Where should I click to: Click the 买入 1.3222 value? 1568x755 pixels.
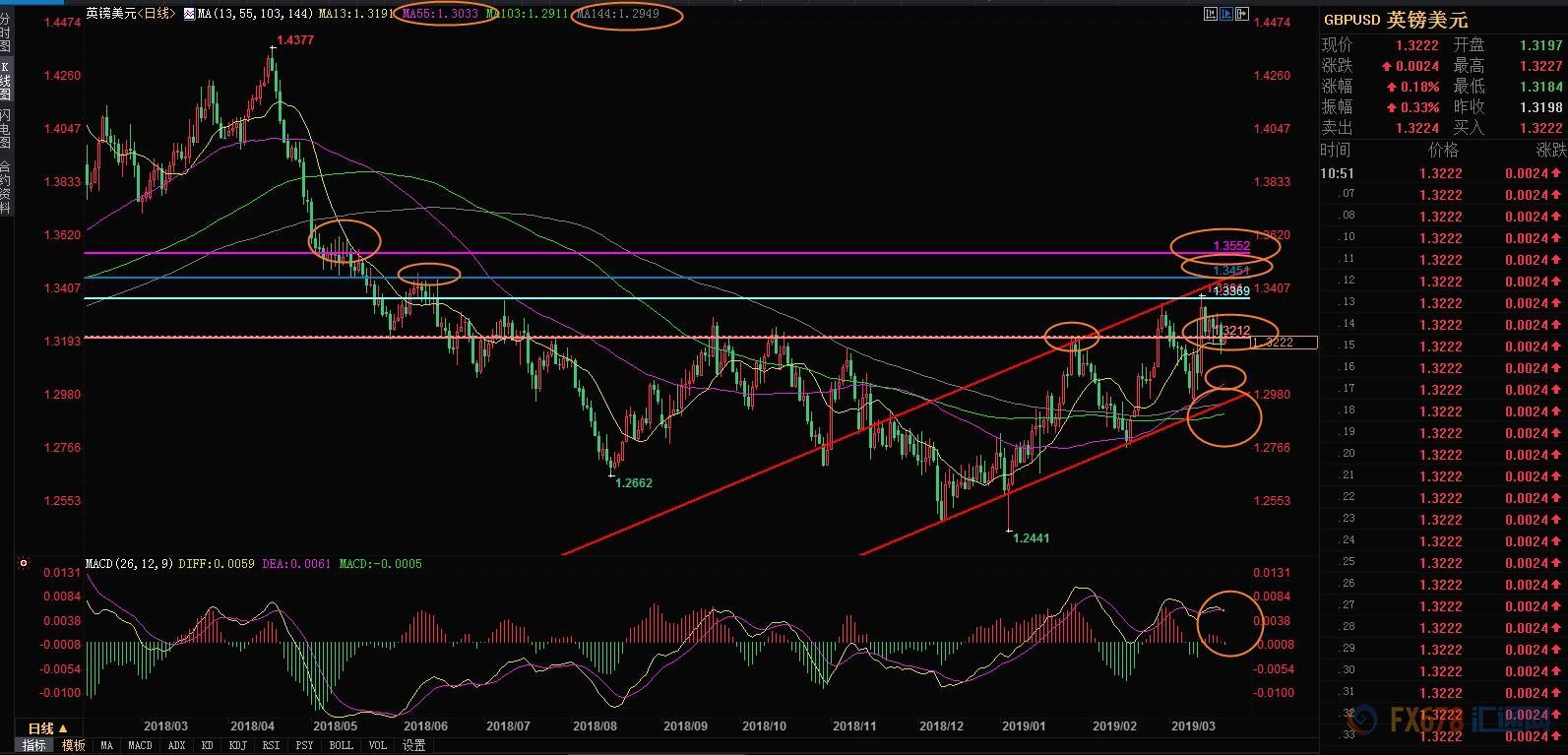[1541, 128]
